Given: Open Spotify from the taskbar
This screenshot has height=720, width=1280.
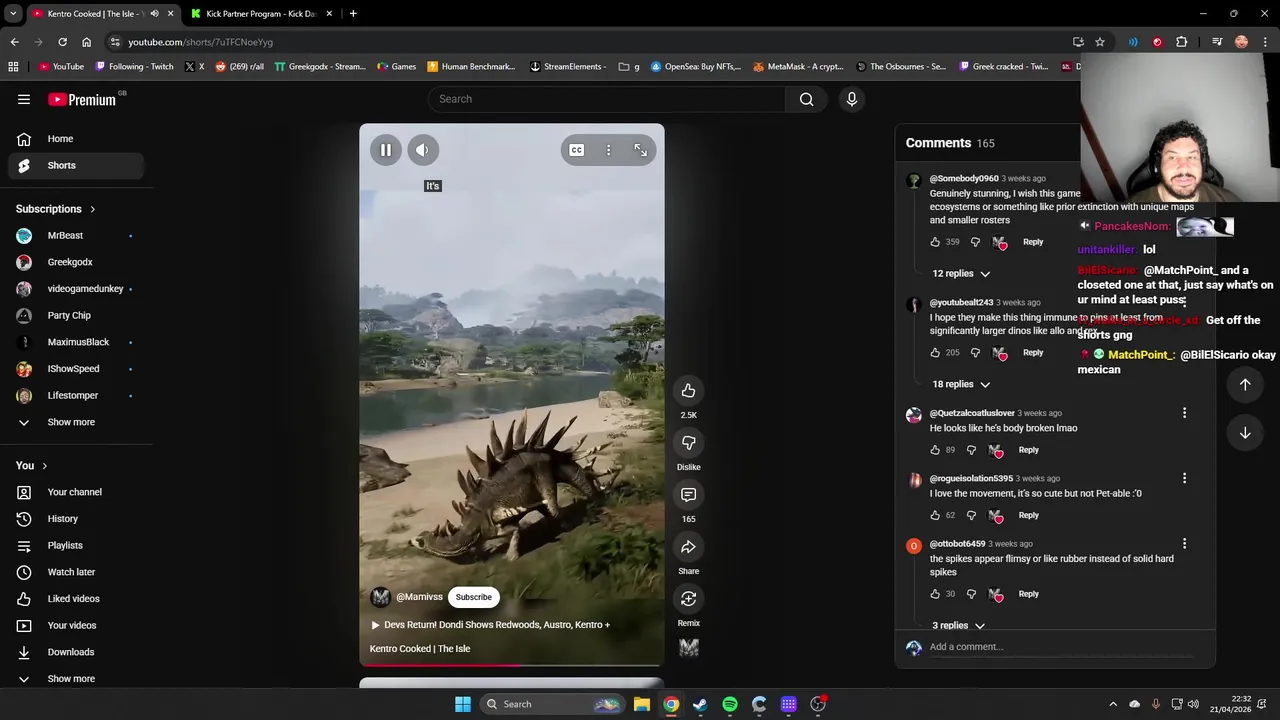Looking at the screenshot, I should pyautogui.click(x=730, y=704).
